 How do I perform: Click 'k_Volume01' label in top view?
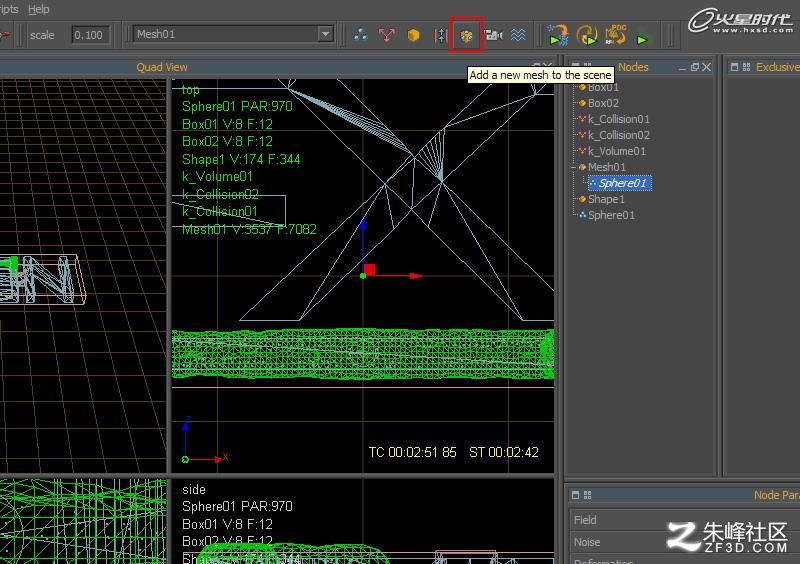click(x=217, y=177)
